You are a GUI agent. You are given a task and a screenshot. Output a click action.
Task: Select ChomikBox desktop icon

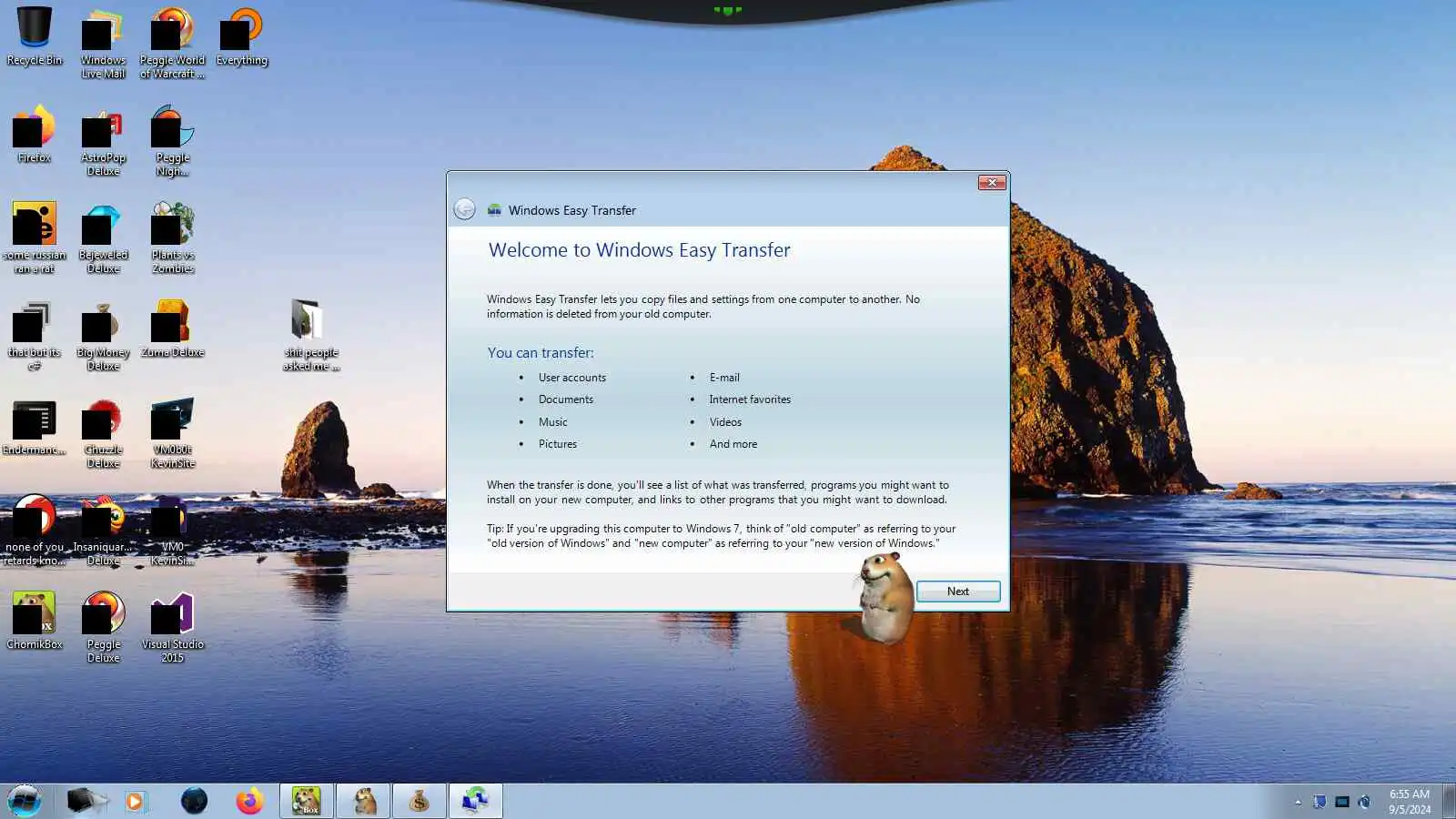coord(35,621)
